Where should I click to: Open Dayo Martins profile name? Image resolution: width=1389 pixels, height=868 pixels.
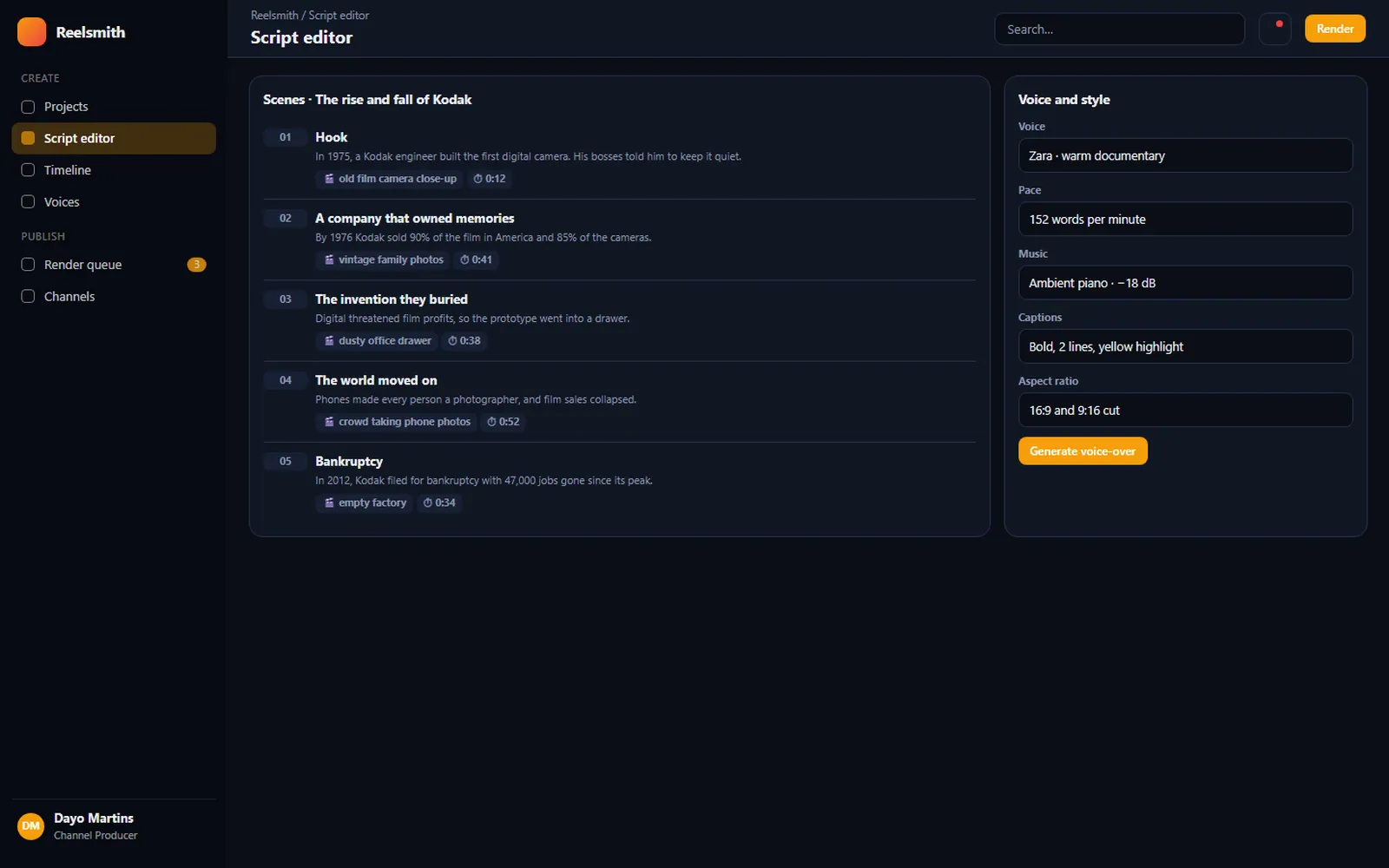point(94,818)
